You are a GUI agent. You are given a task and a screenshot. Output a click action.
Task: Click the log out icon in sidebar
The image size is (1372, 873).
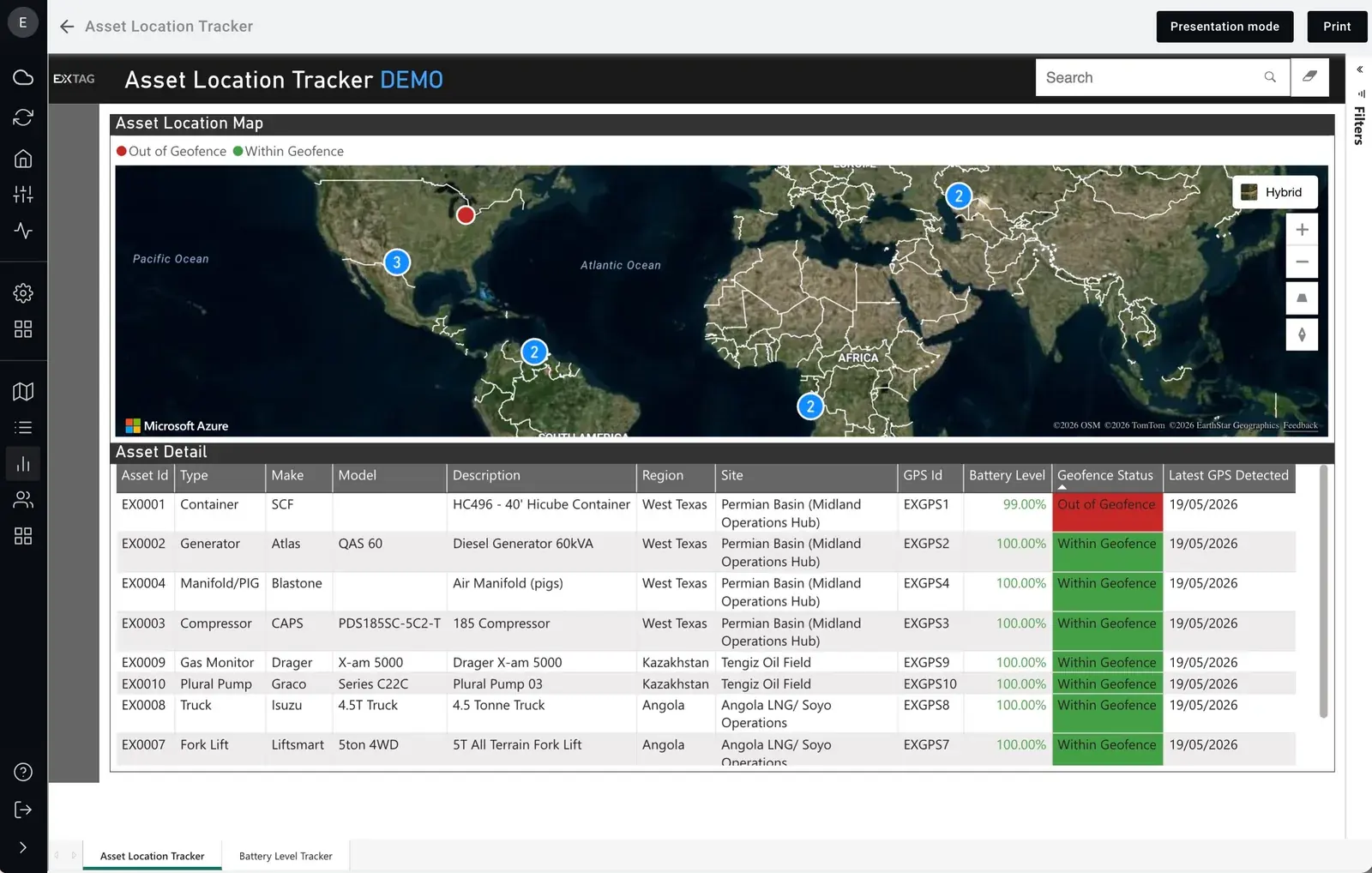pyautogui.click(x=23, y=810)
